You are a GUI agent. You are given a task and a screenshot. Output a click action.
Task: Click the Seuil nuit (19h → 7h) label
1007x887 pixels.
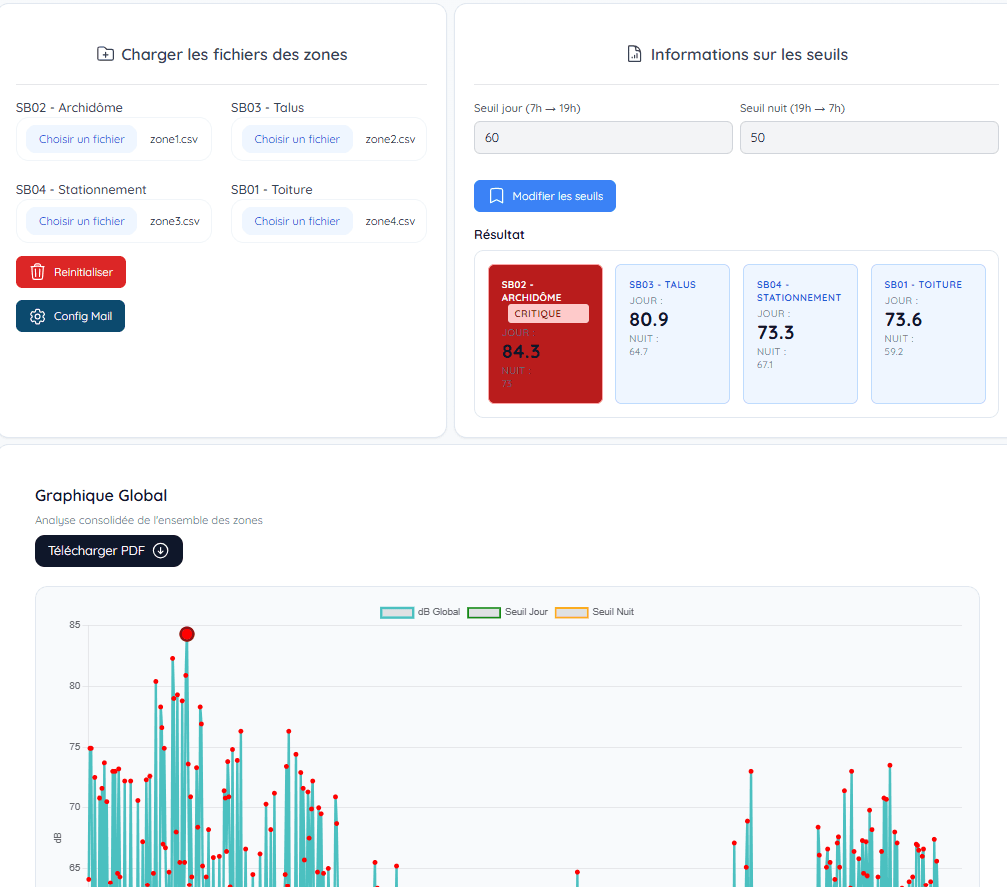tap(792, 108)
